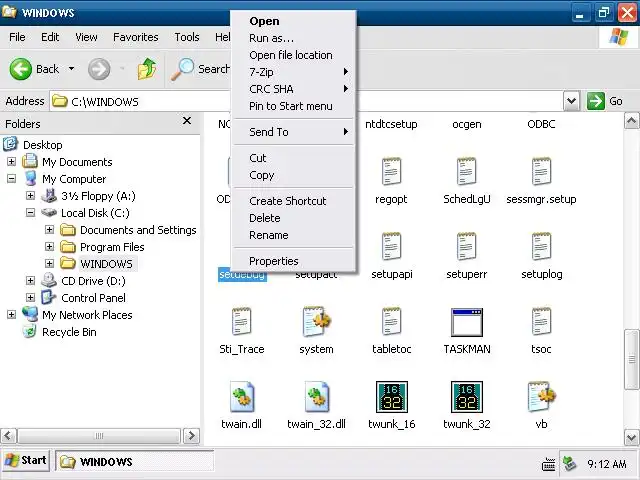Choose Run as... in context menu

point(293,38)
